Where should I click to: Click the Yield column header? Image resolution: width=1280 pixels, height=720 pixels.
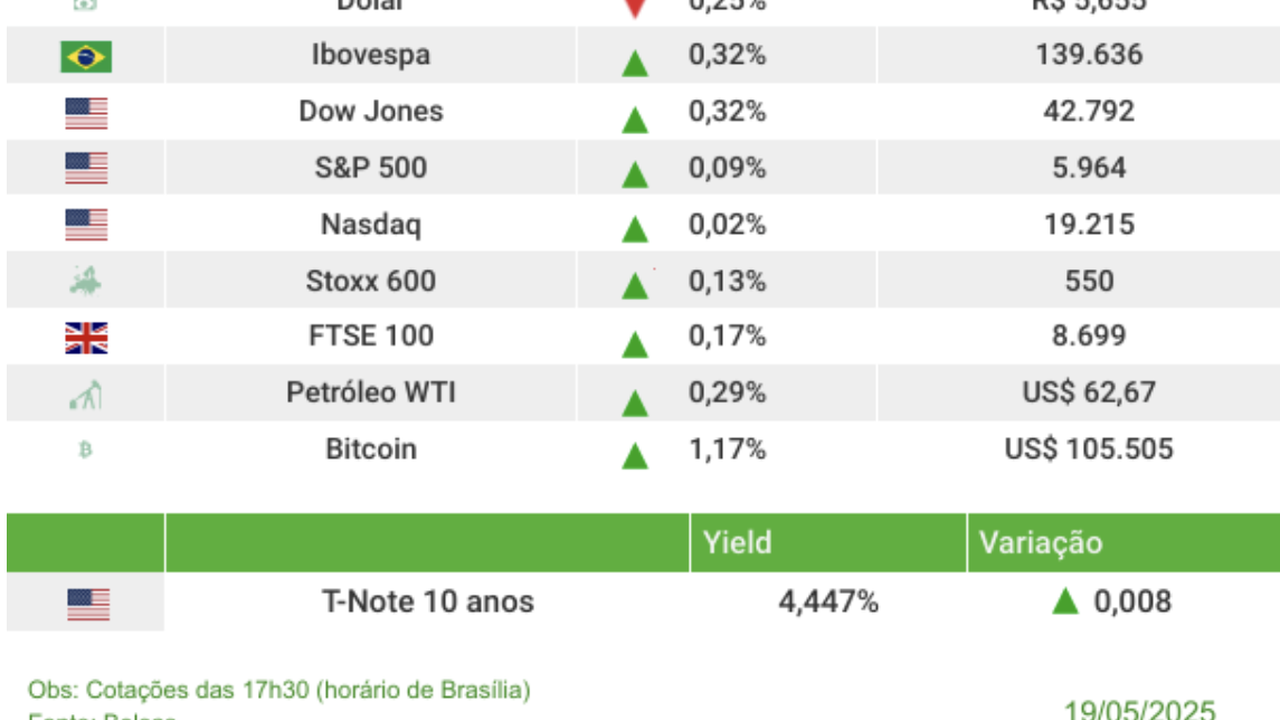(737, 543)
